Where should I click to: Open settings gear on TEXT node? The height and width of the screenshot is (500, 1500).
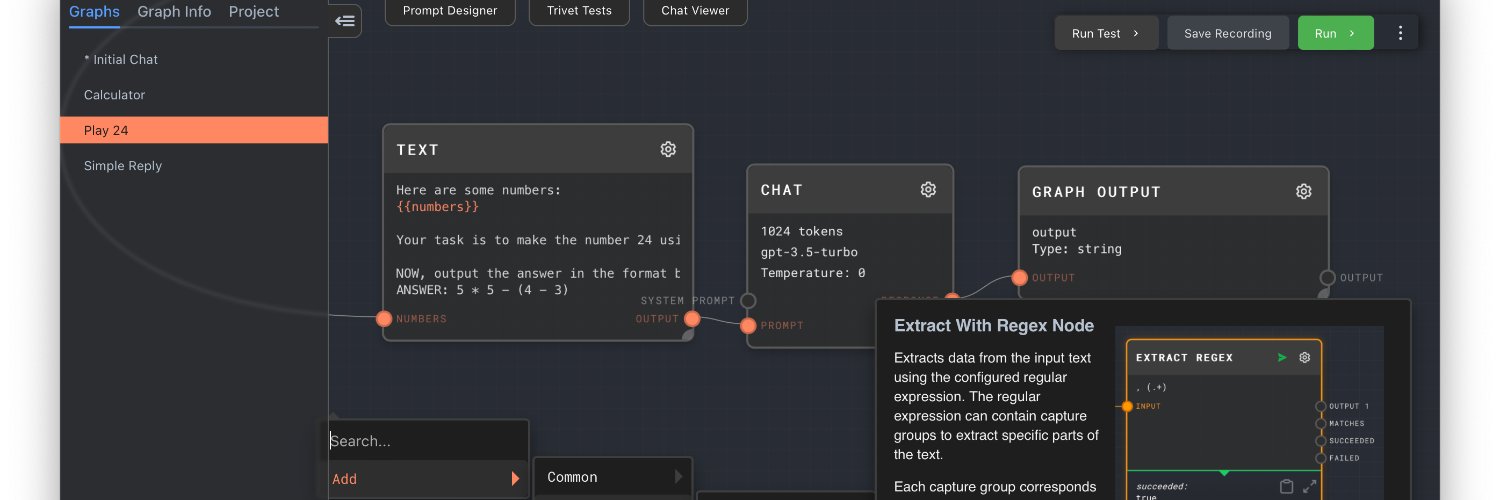pos(668,149)
